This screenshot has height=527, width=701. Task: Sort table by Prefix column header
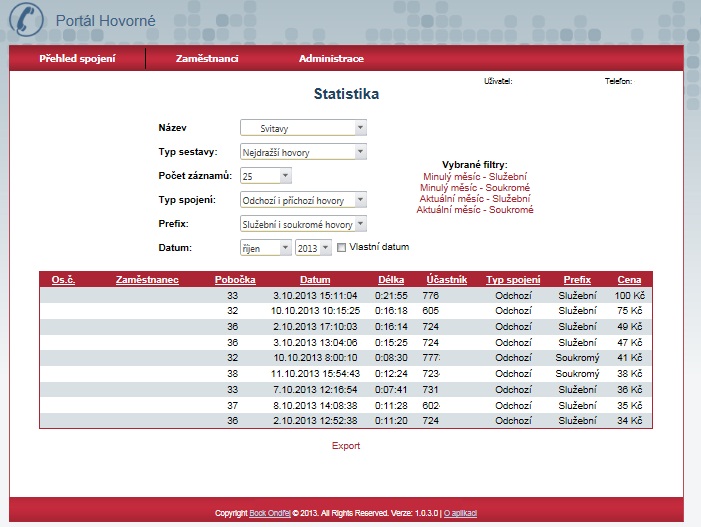[577, 280]
